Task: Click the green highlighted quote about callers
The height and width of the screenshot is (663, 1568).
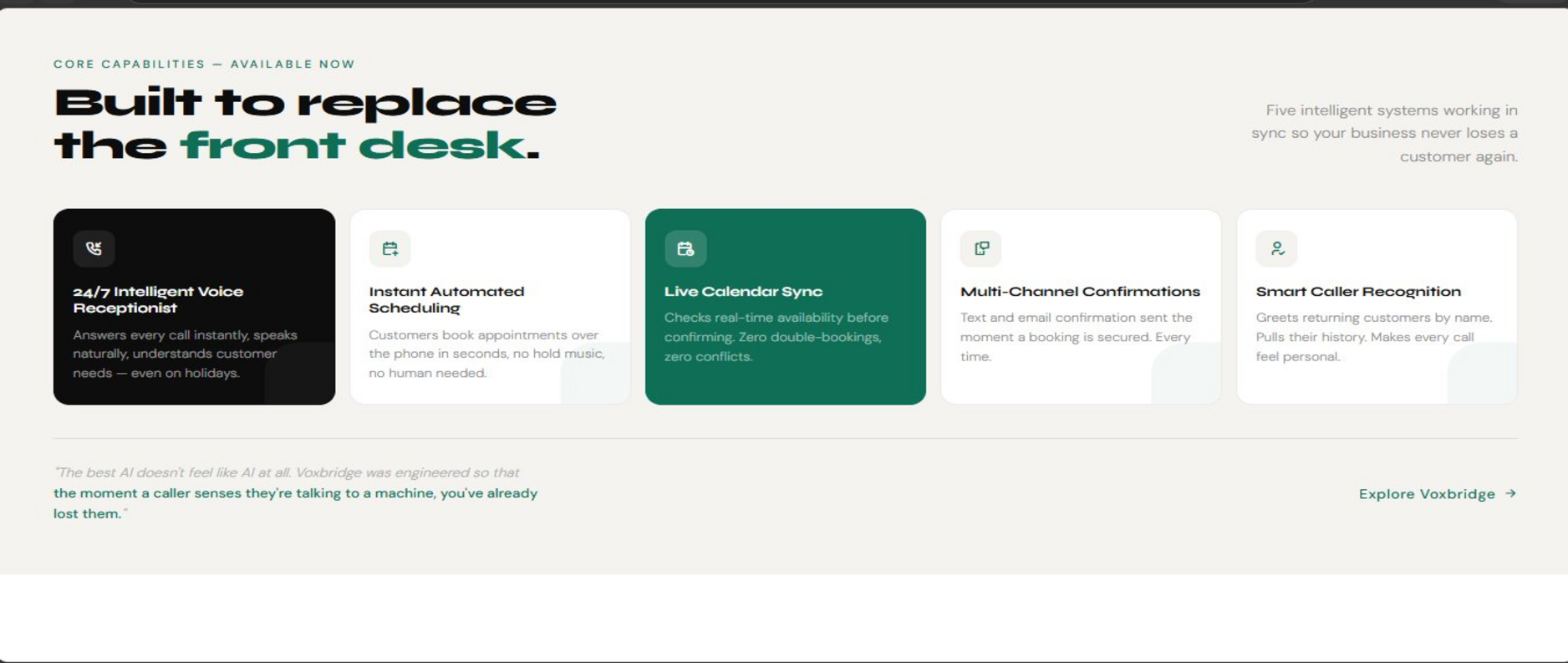Action: 296,503
